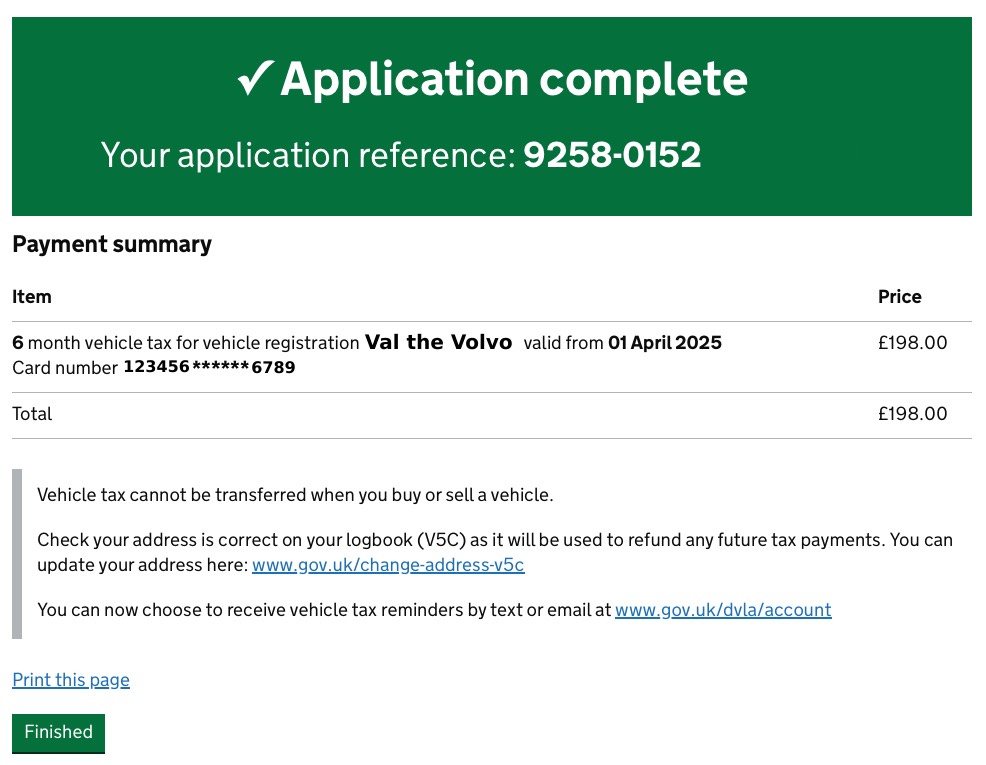Viewport: 986px width, 765px height.
Task: Click the Price column header
Action: tap(899, 297)
